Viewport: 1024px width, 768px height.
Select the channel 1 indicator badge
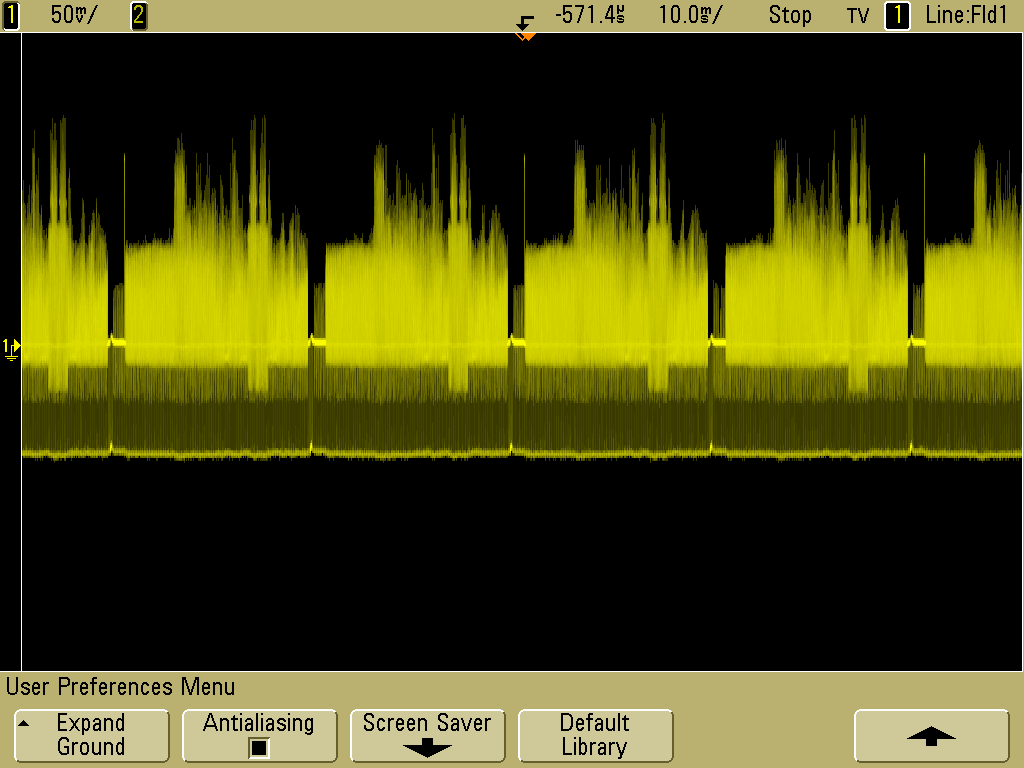(x=11, y=15)
